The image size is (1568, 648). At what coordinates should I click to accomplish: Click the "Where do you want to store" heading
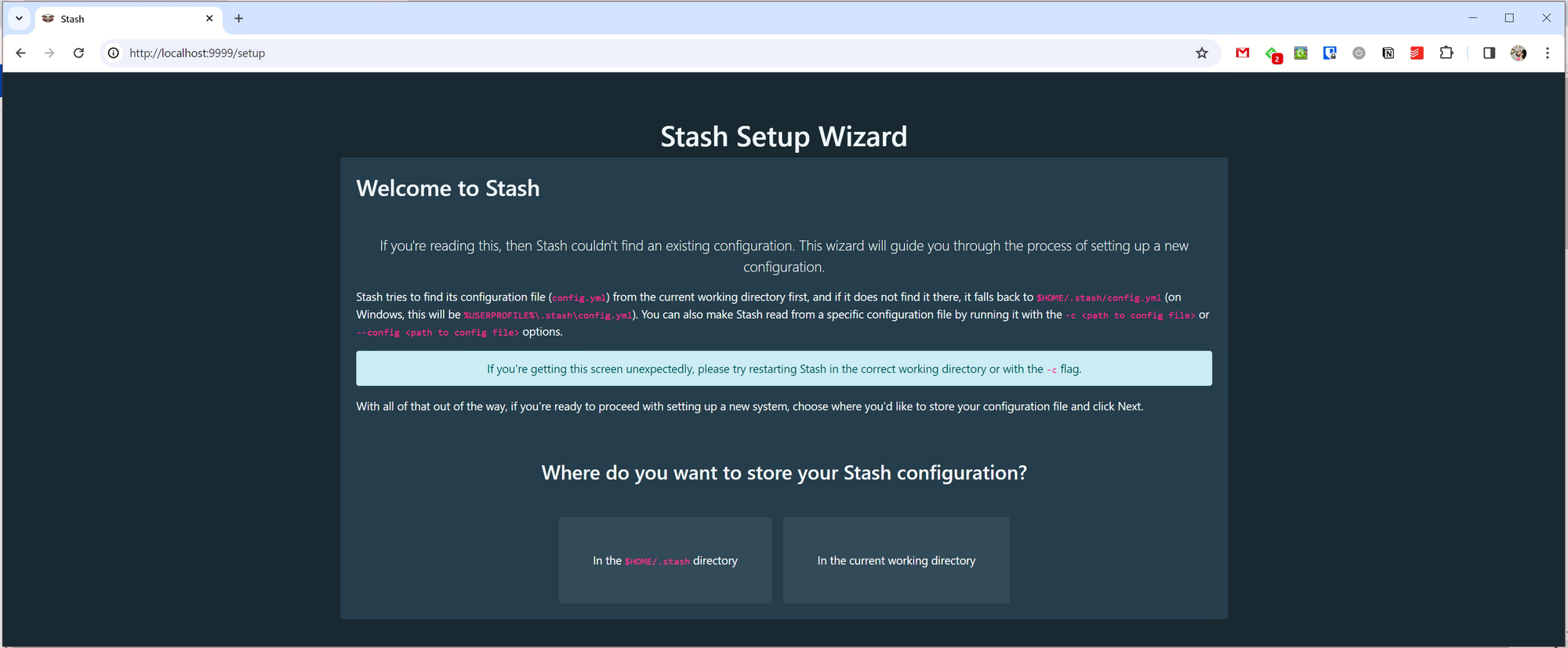coord(784,473)
